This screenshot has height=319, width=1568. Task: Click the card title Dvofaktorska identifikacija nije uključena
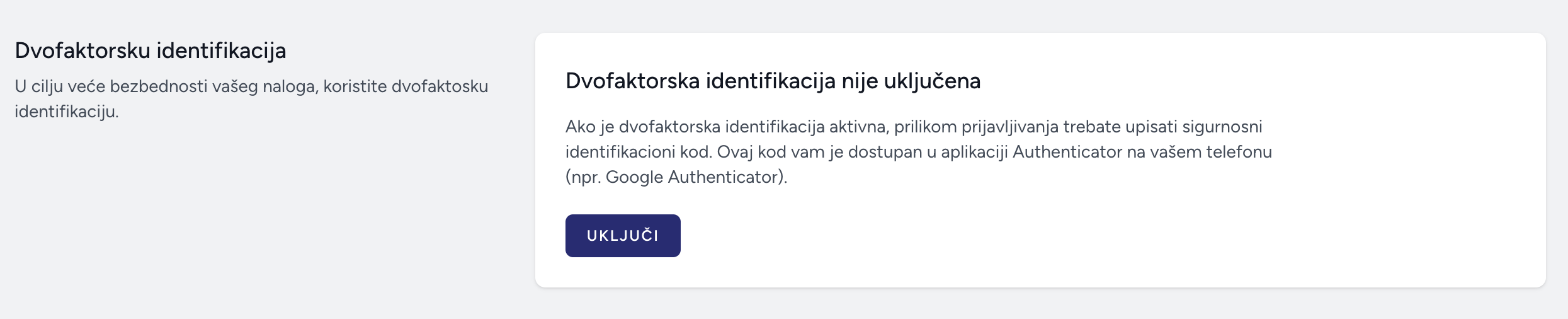[773, 81]
